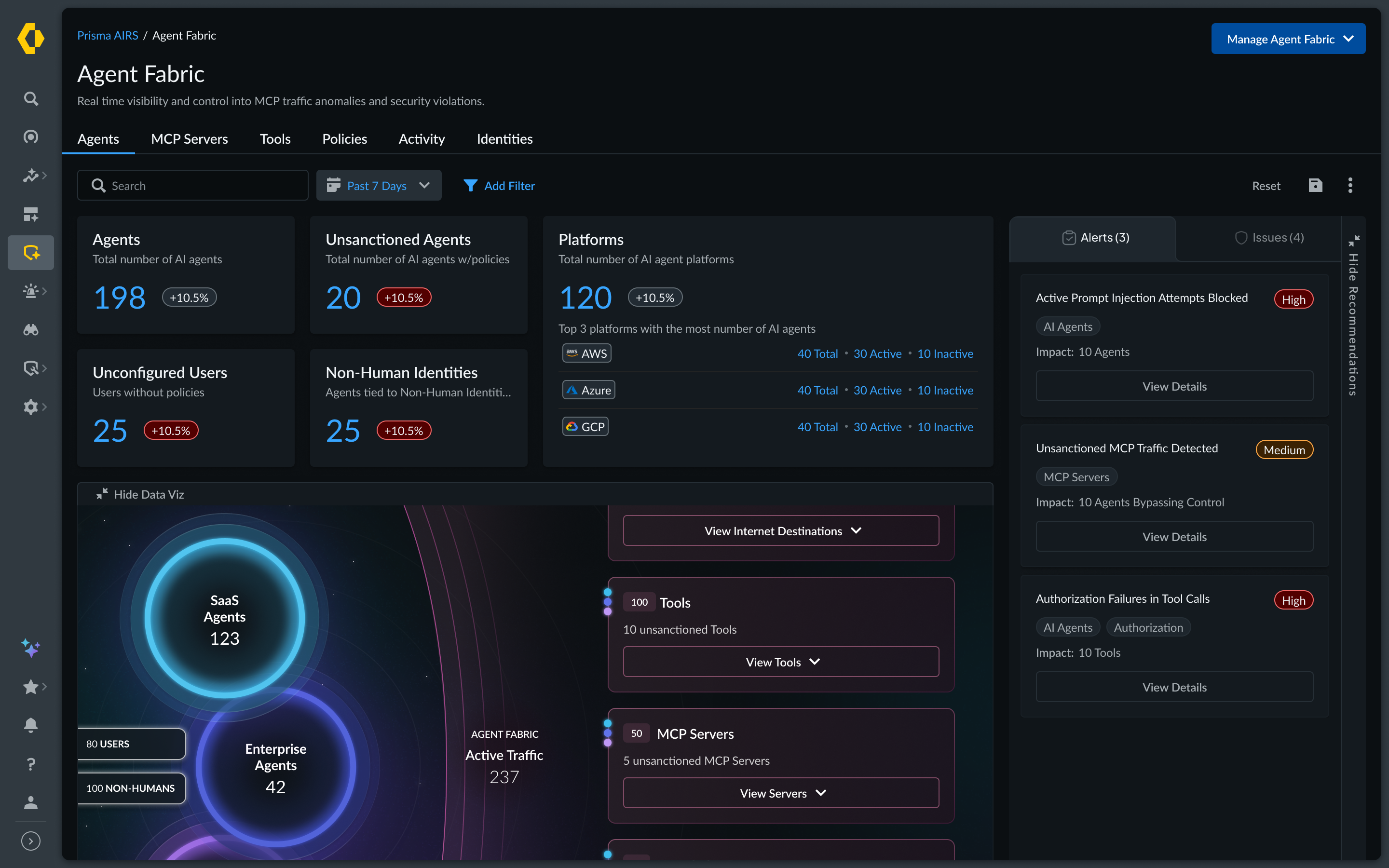Screen dimensions: 1389x868
Task: Click the Prisma logo in the sidebar
Action: (x=30, y=39)
